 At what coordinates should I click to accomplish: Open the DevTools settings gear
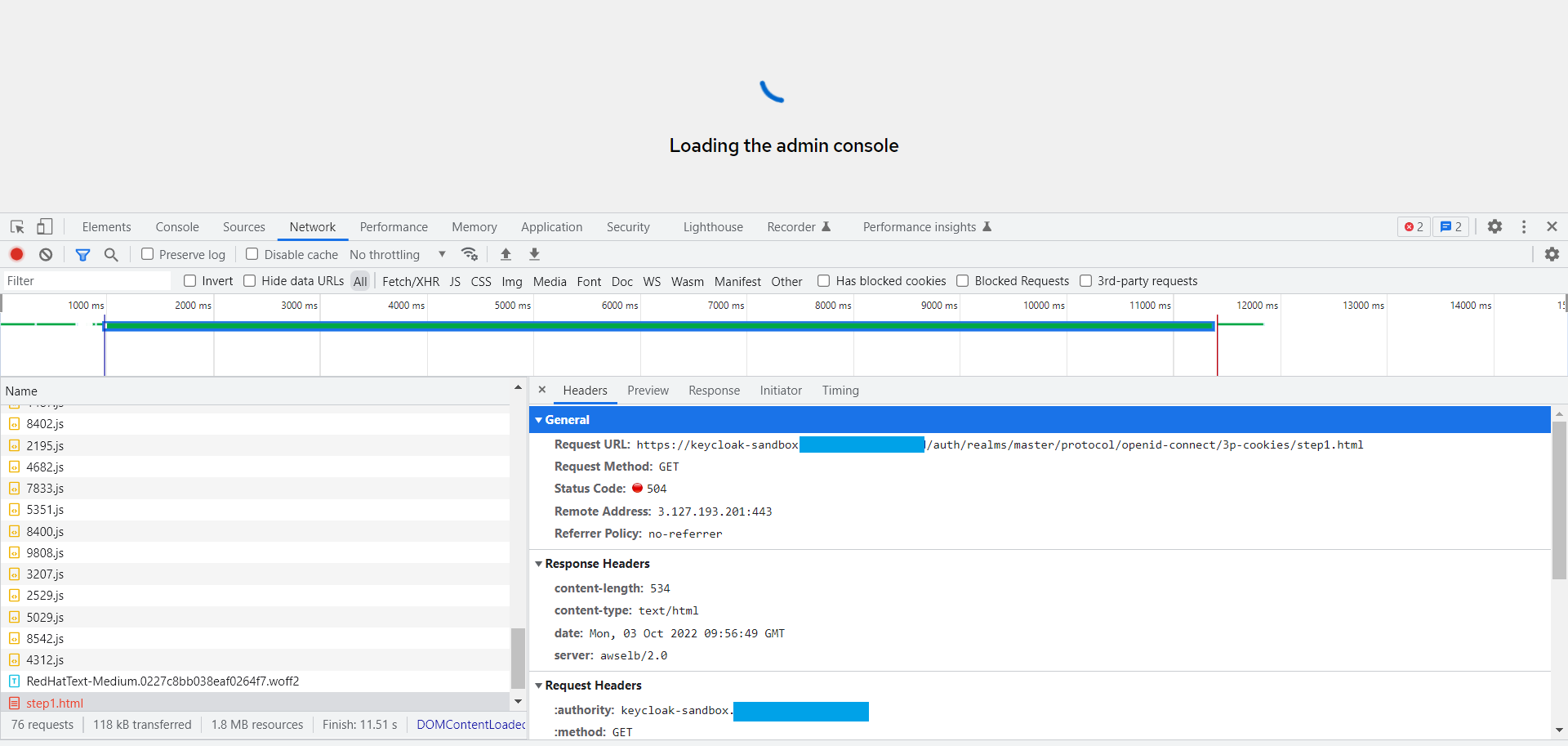coord(1496,226)
